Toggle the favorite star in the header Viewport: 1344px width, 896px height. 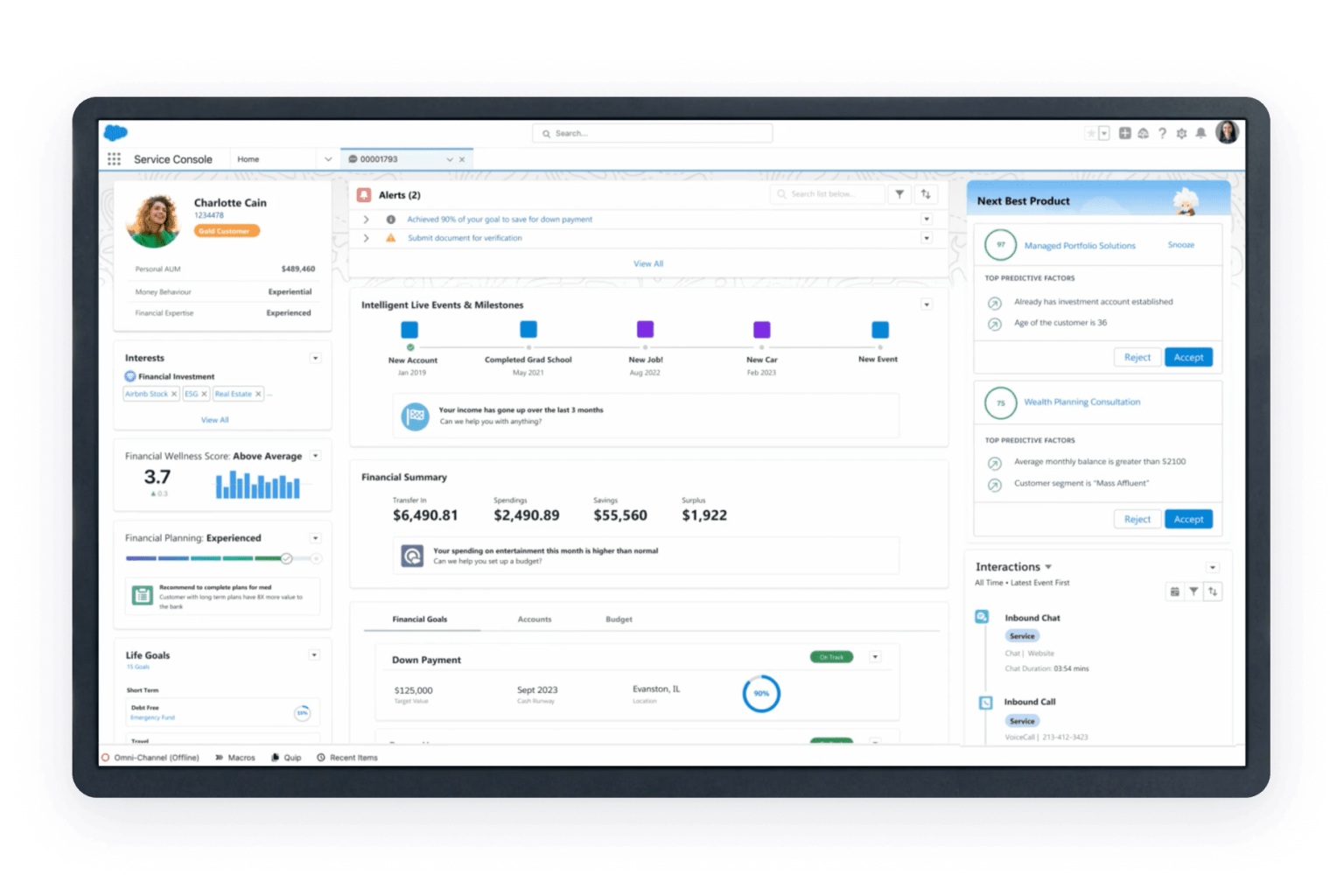(x=1092, y=133)
